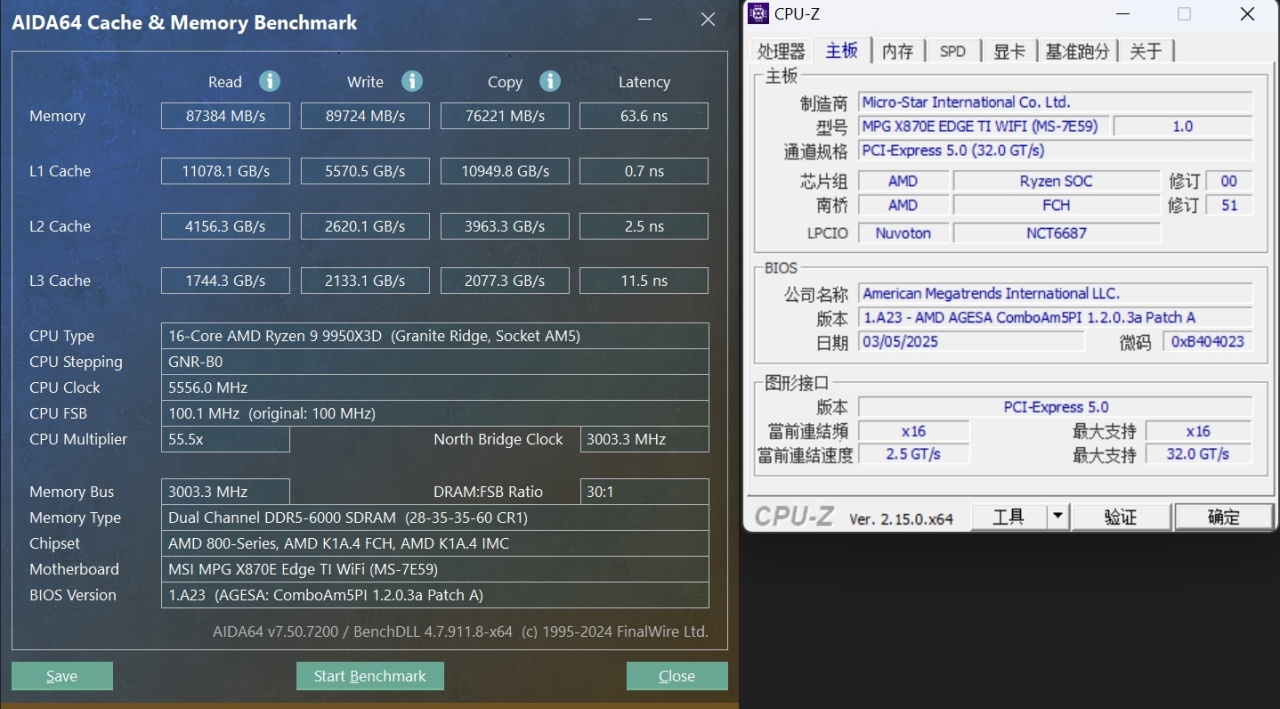
Task: Close the CPU-Z window
Action: tap(1247, 14)
